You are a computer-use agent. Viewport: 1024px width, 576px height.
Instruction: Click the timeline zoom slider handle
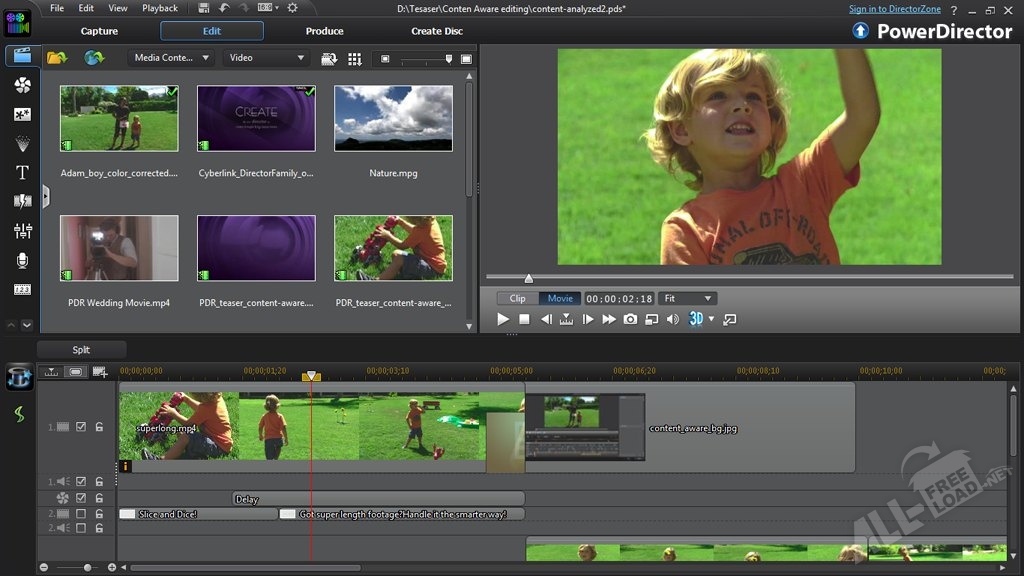[x=87, y=568]
